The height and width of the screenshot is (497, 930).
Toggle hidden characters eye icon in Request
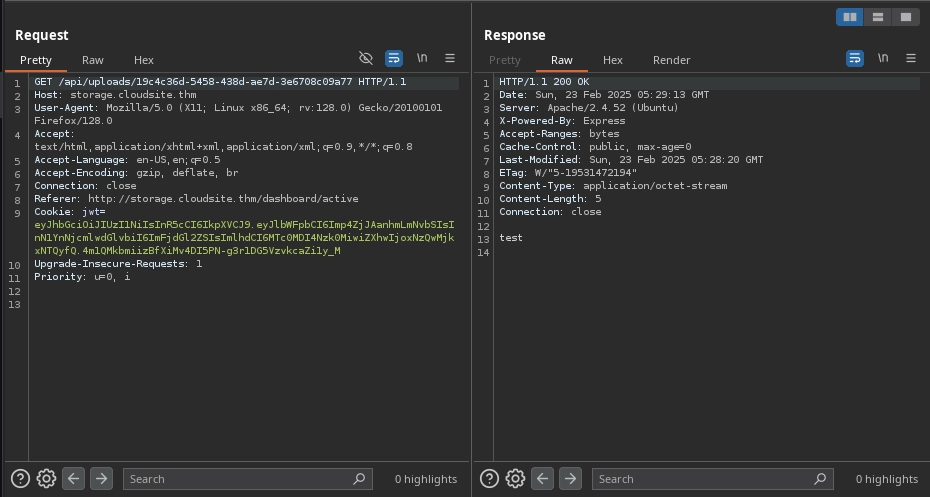click(x=366, y=59)
